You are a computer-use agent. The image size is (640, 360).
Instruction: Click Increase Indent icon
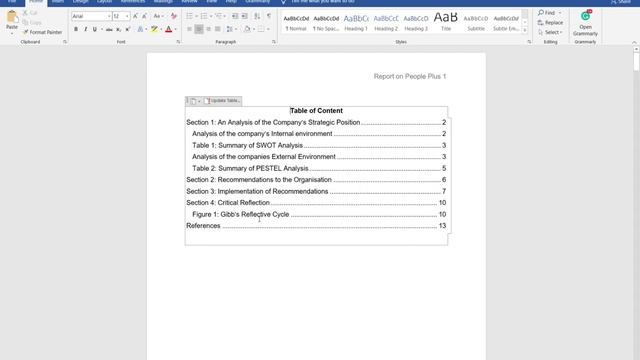tap(244, 16)
